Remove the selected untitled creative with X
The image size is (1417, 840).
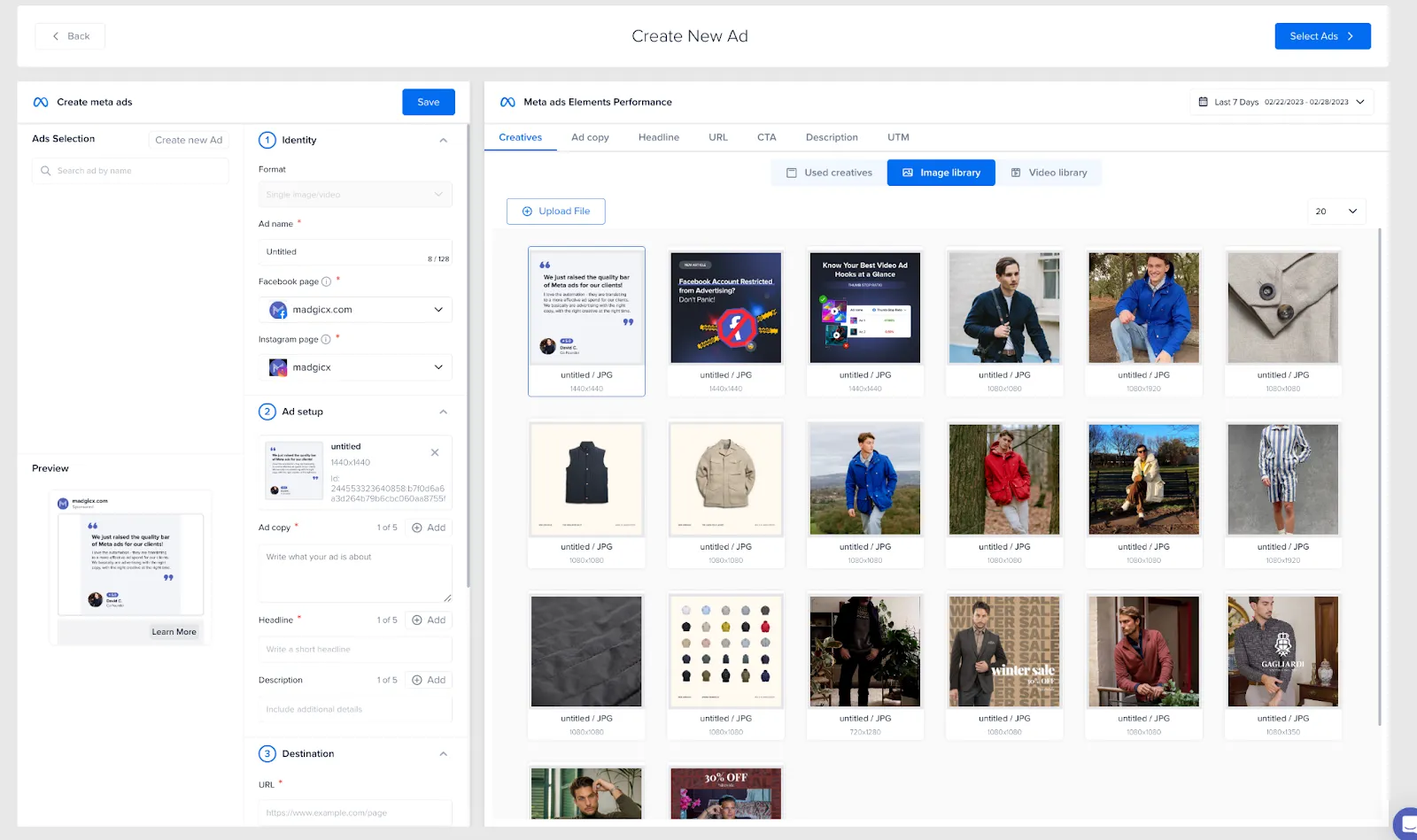(435, 452)
